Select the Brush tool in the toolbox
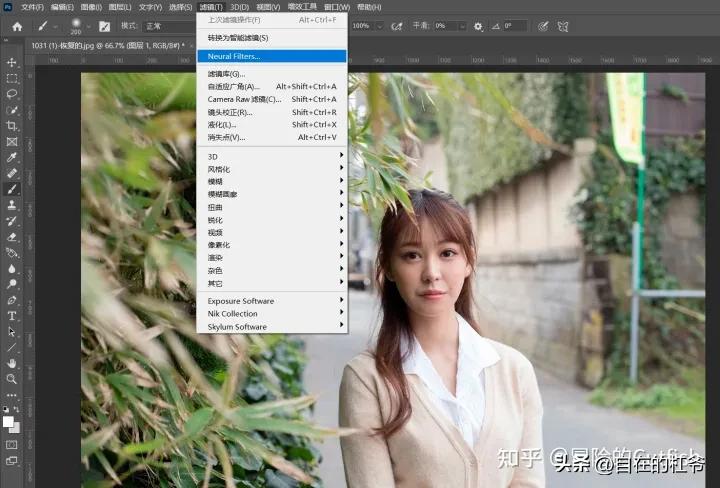 (x=12, y=189)
